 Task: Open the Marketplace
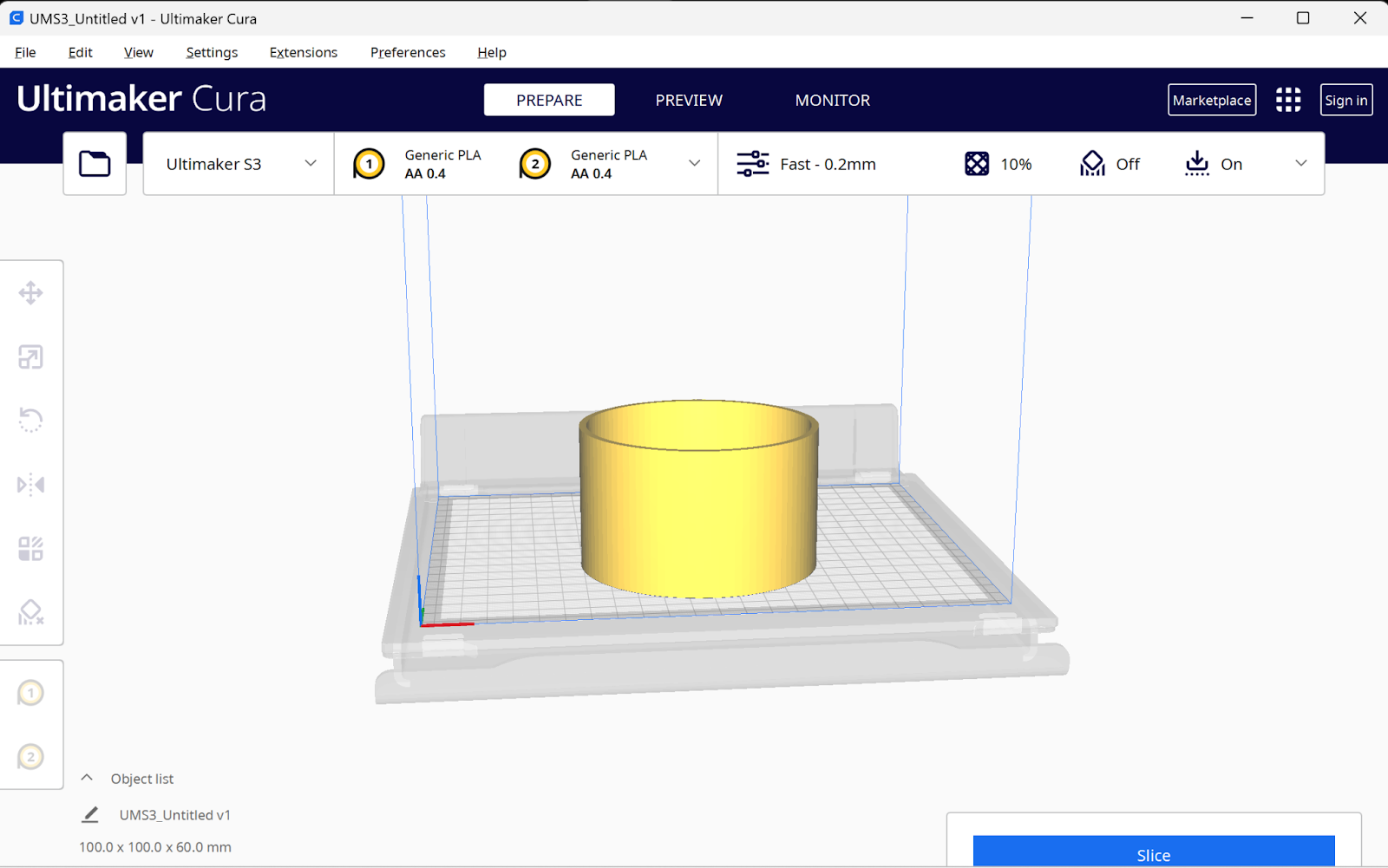point(1212,100)
